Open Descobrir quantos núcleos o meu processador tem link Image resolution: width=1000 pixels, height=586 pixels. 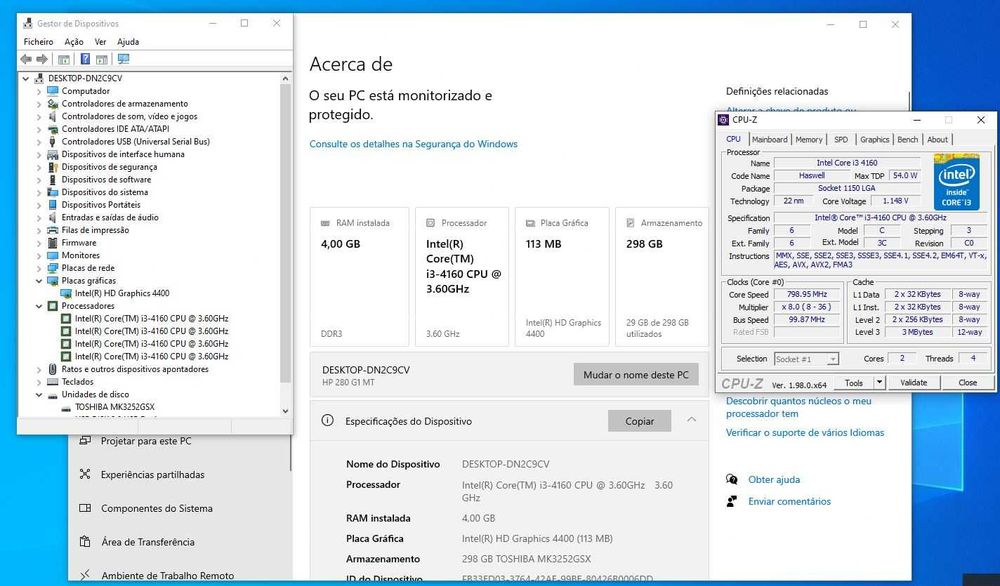(798, 407)
